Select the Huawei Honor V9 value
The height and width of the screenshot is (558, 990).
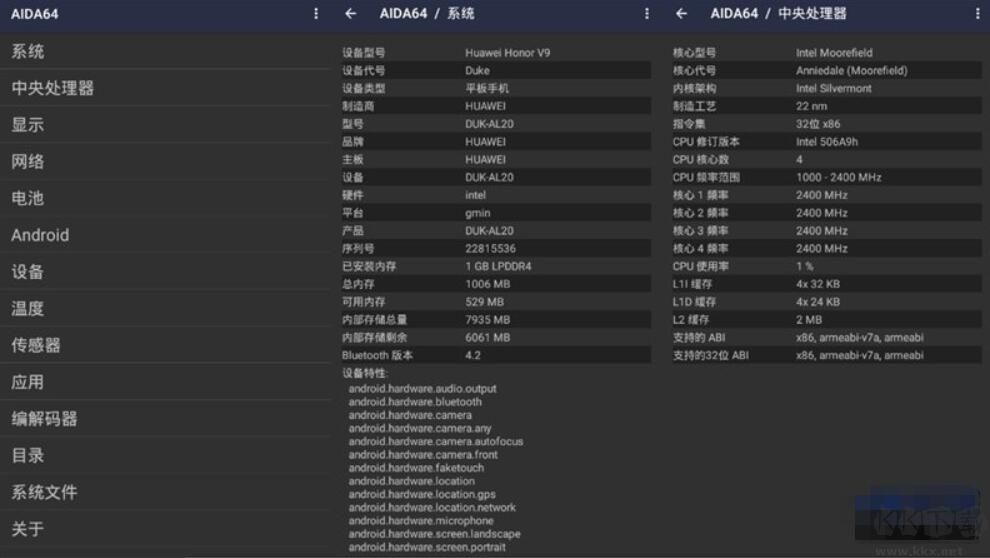click(x=508, y=52)
